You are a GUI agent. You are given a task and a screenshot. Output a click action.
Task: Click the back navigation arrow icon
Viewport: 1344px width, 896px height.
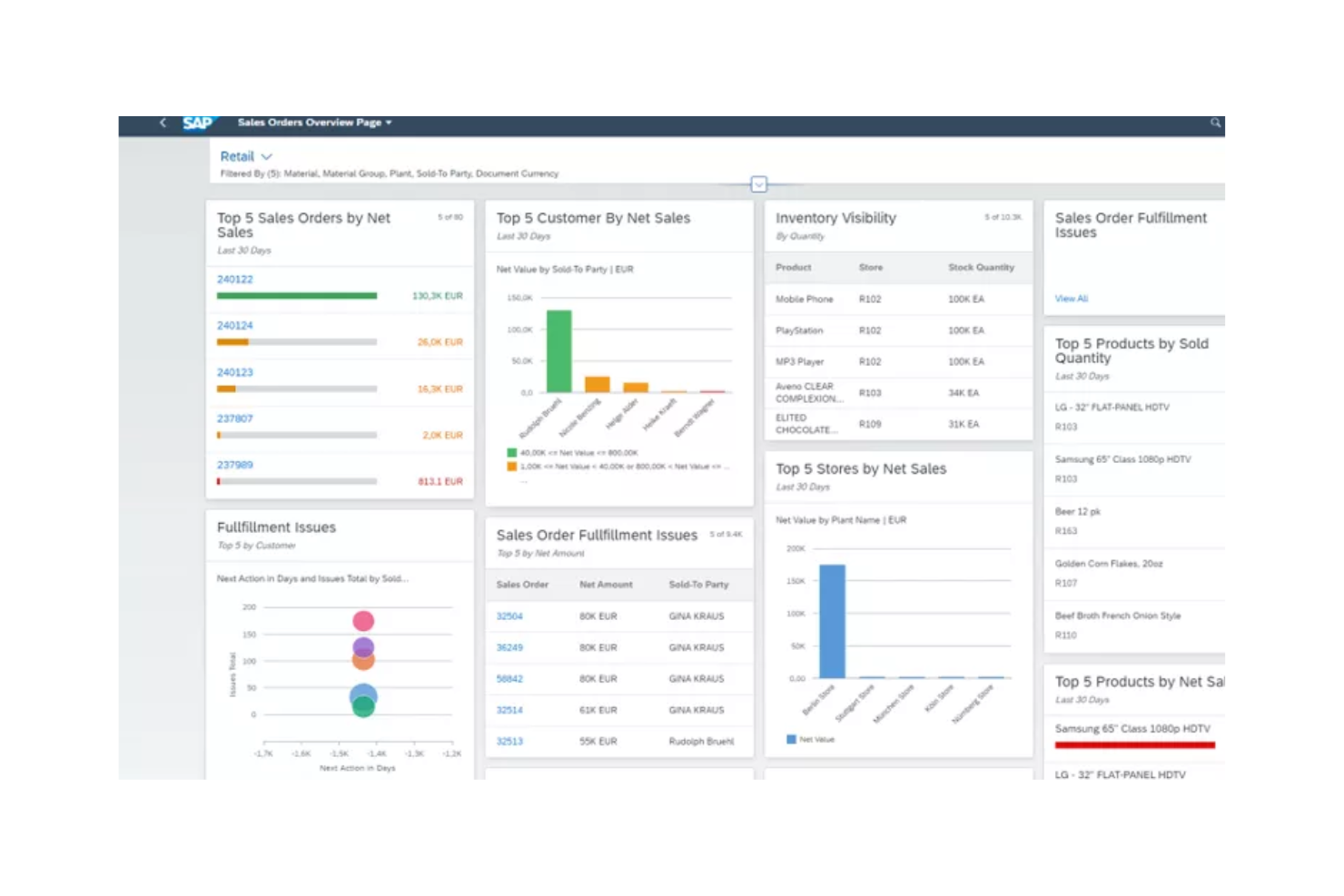(x=162, y=123)
